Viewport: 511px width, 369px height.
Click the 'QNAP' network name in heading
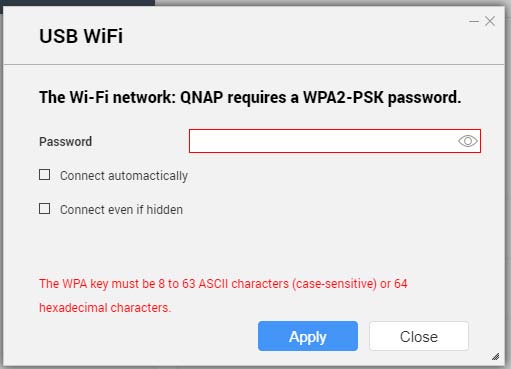[201, 97]
